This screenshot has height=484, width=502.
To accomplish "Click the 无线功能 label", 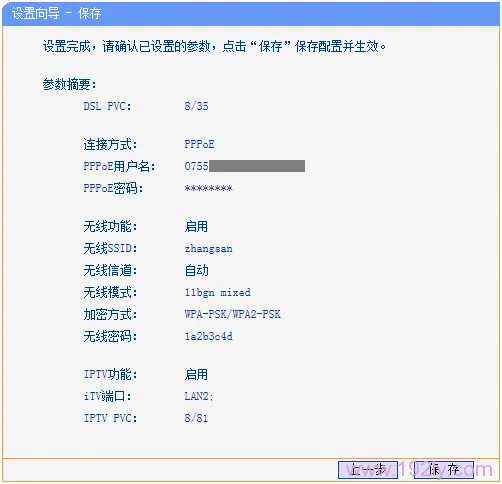I will pos(110,227).
